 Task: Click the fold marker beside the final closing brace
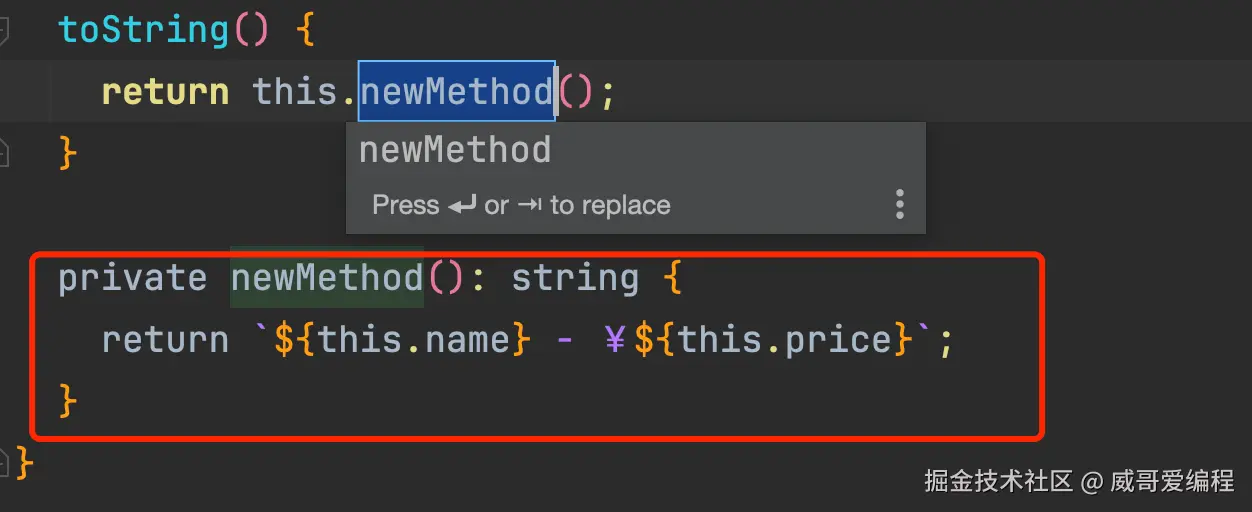point(4,462)
